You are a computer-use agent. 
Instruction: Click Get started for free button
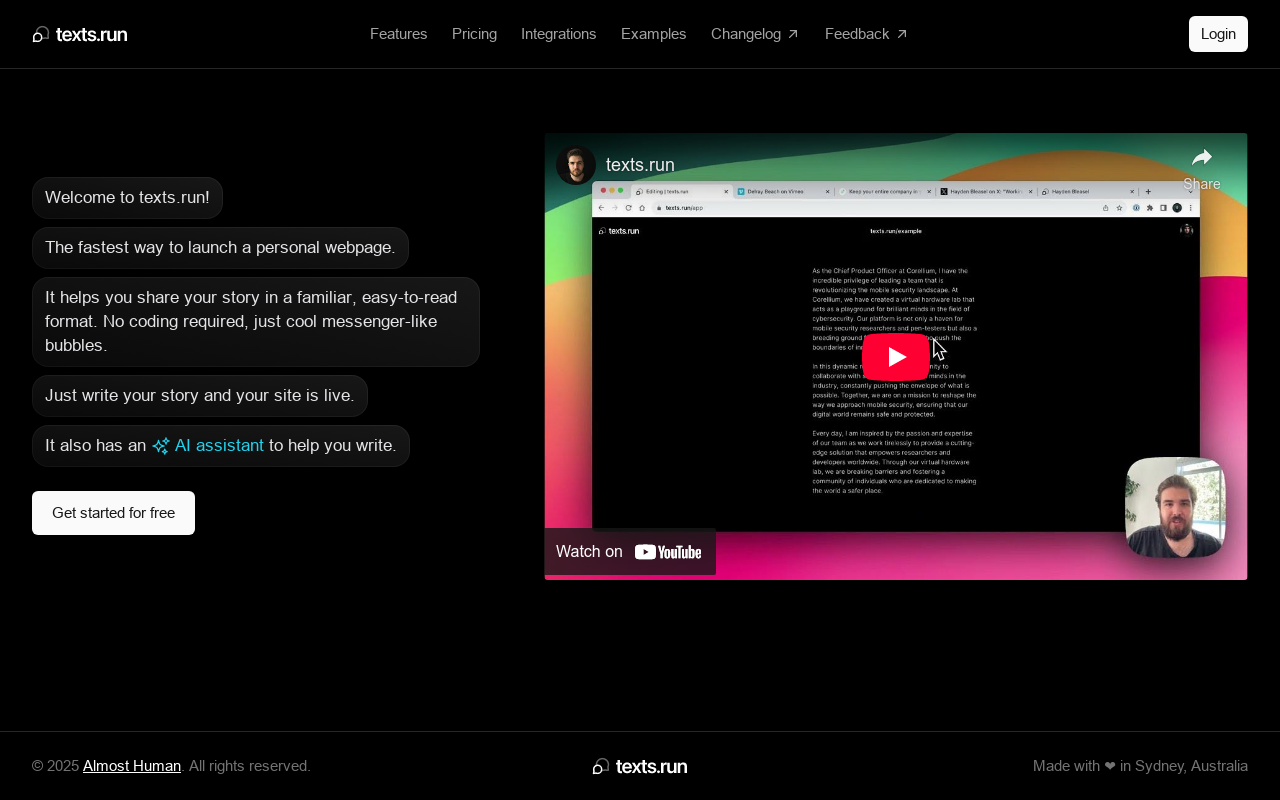pos(113,513)
